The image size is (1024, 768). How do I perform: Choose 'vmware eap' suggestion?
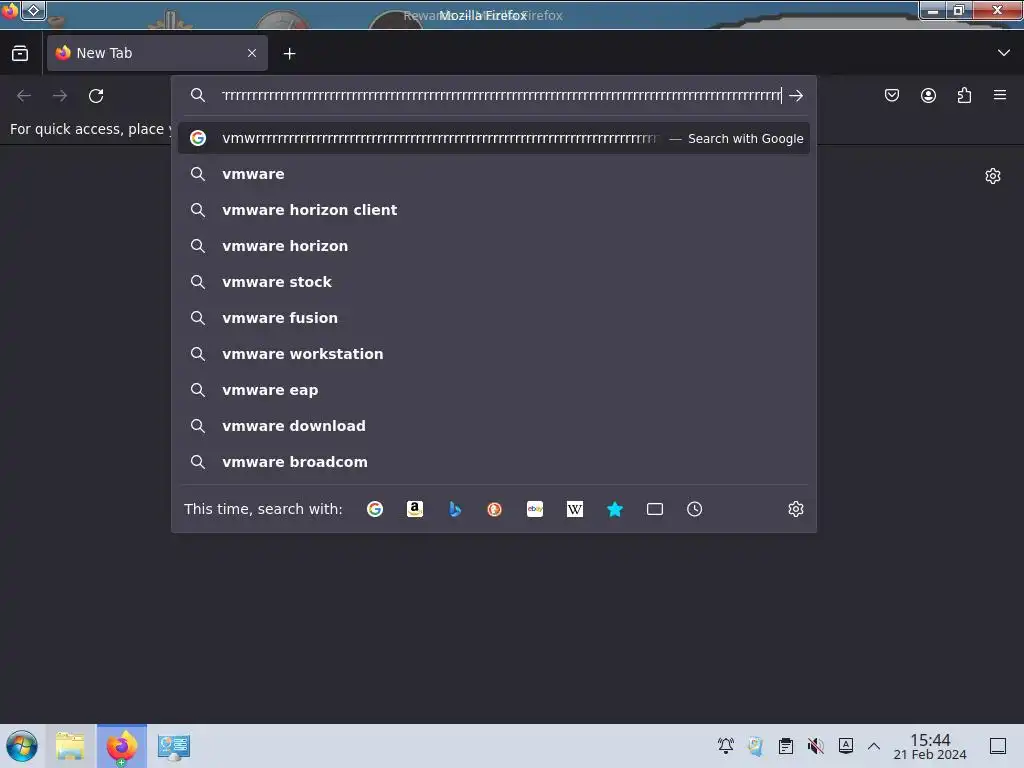point(494,390)
